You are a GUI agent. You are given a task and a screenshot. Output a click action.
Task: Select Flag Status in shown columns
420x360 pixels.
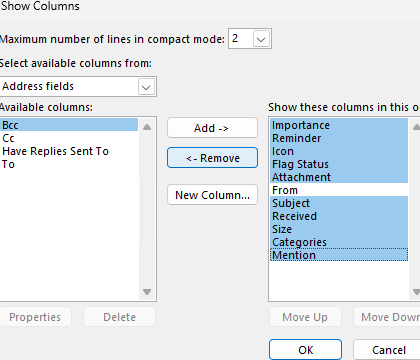click(x=339, y=164)
